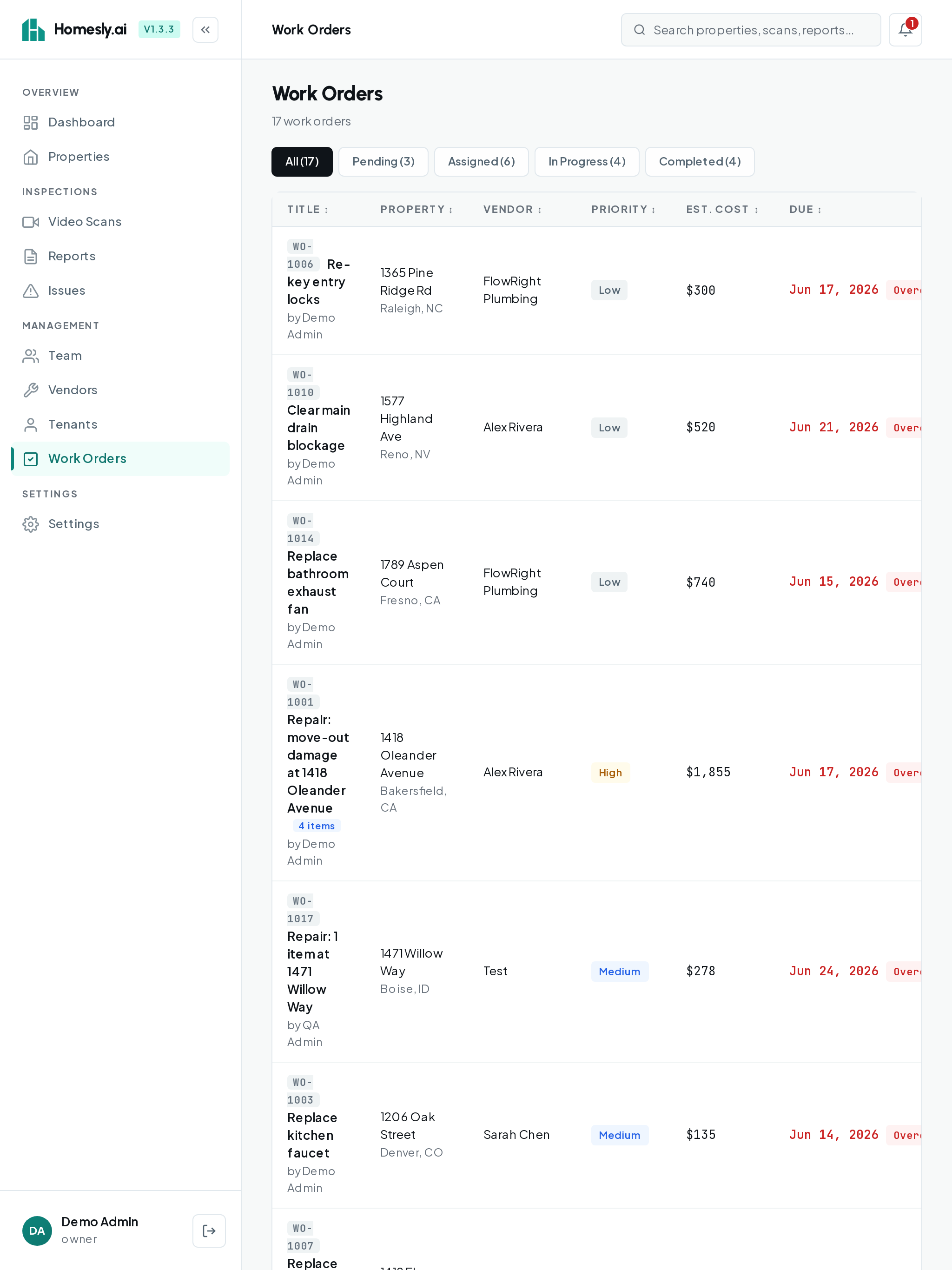Click the search magnifier icon

[639, 30]
